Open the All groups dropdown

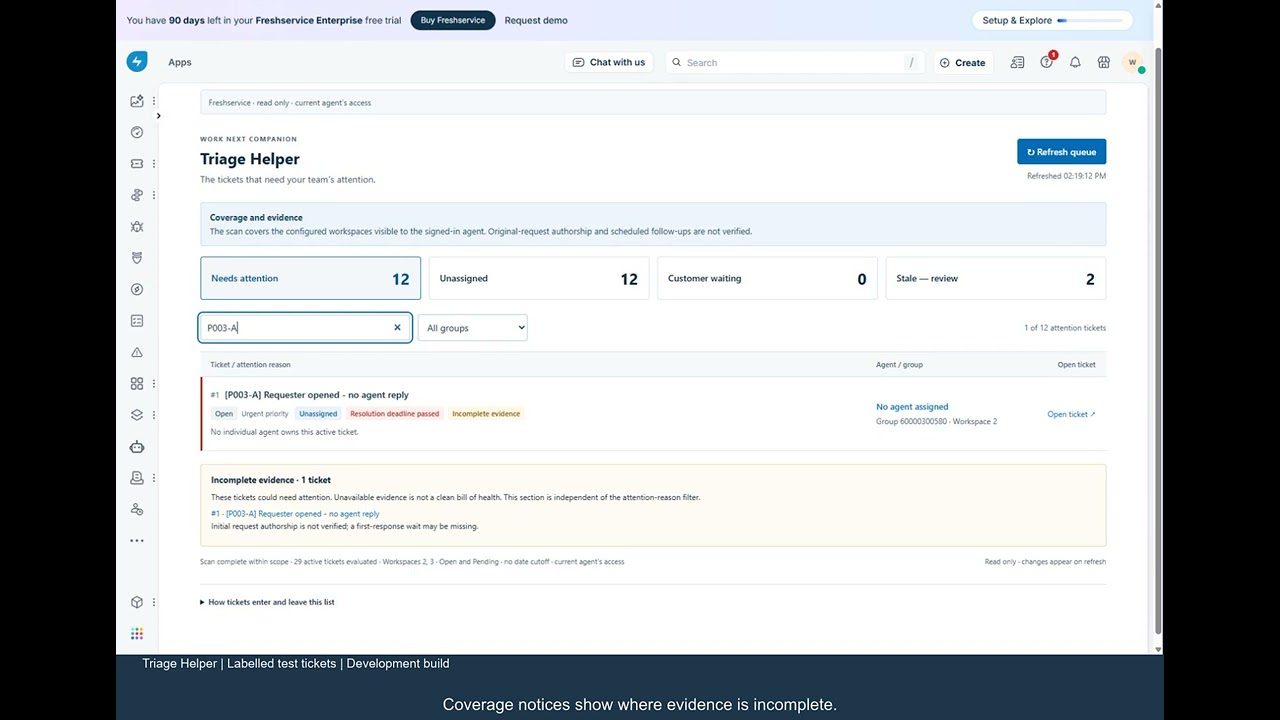(x=472, y=328)
